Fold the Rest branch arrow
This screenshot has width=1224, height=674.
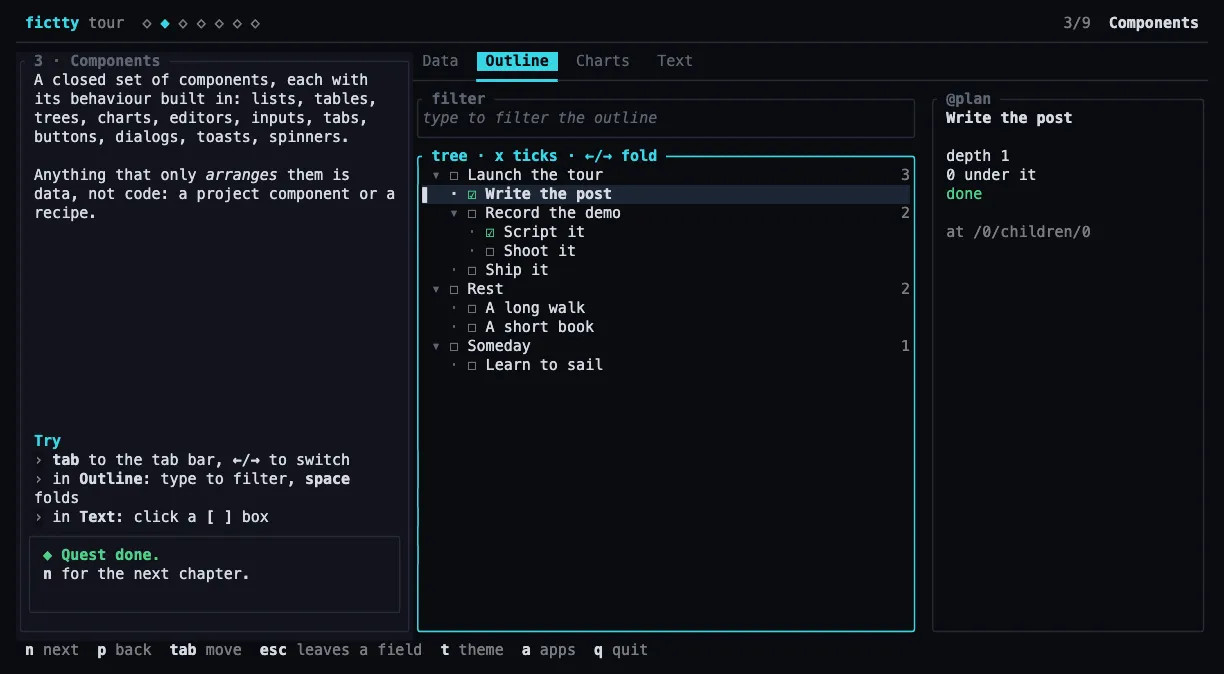[x=436, y=289]
